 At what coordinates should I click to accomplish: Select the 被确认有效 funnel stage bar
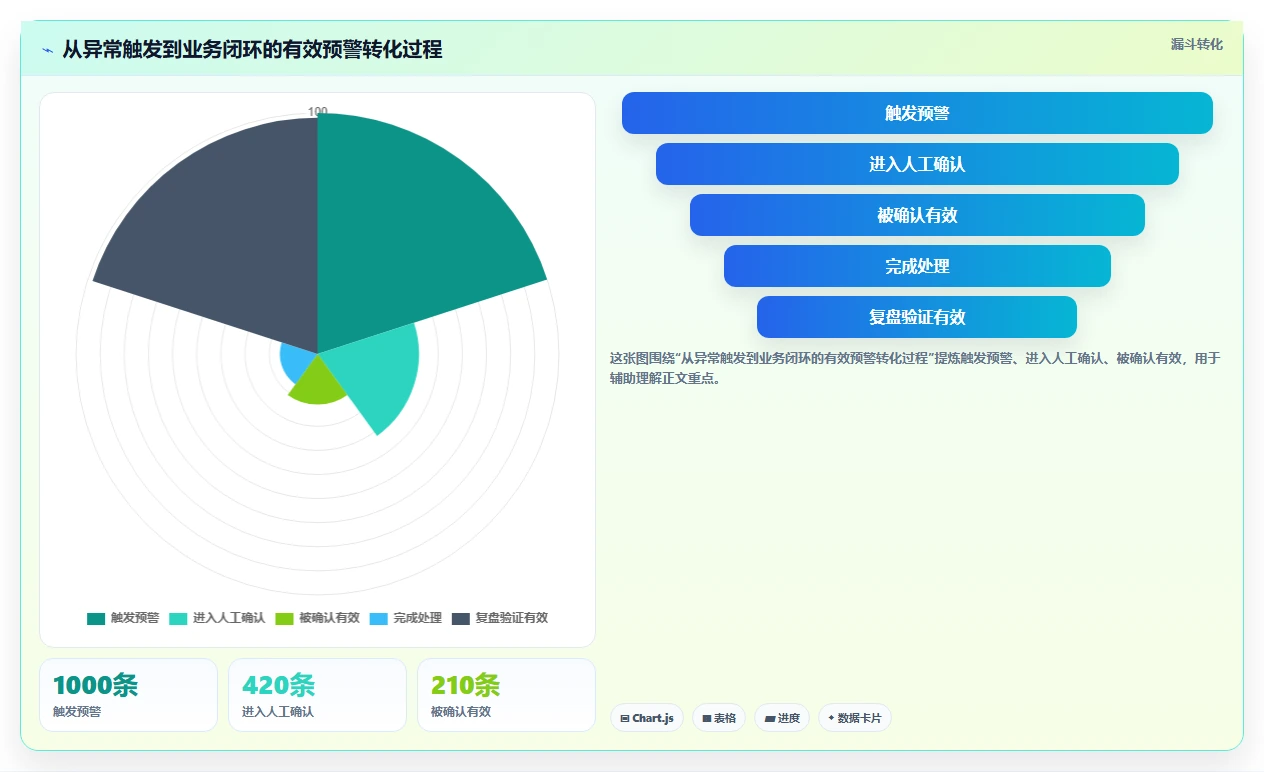(917, 215)
